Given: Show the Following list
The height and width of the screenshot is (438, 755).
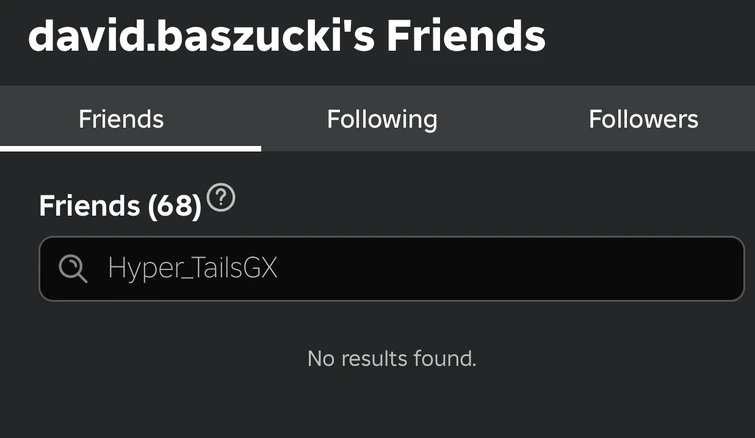Looking at the screenshot, I should pyautogui.click(x=382, y=119).
